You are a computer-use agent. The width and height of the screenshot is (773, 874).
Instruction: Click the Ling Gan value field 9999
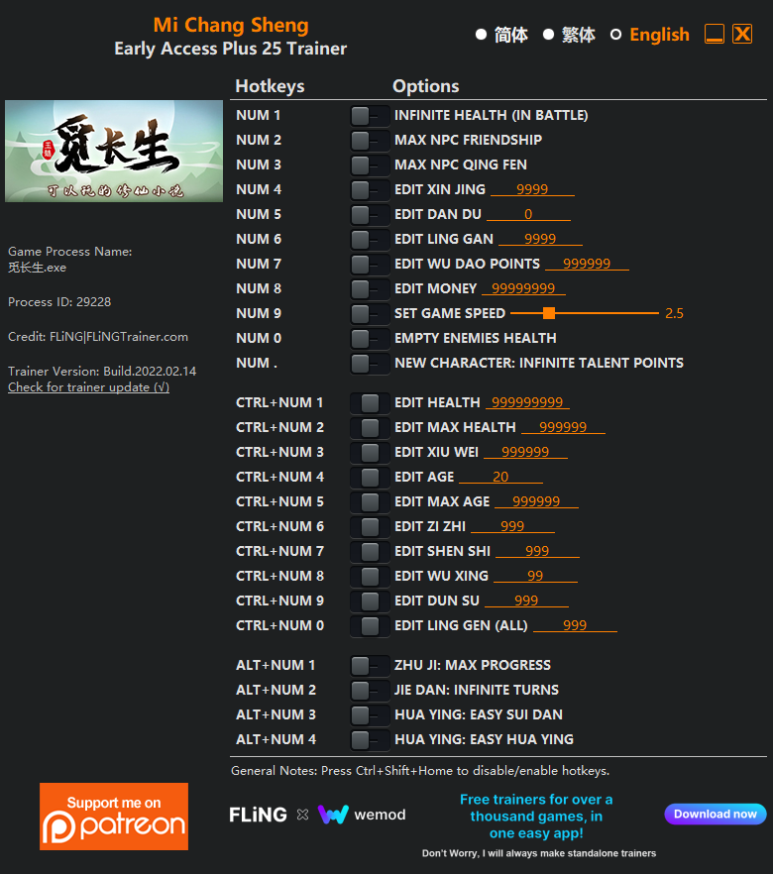click(x=540, y=239)
